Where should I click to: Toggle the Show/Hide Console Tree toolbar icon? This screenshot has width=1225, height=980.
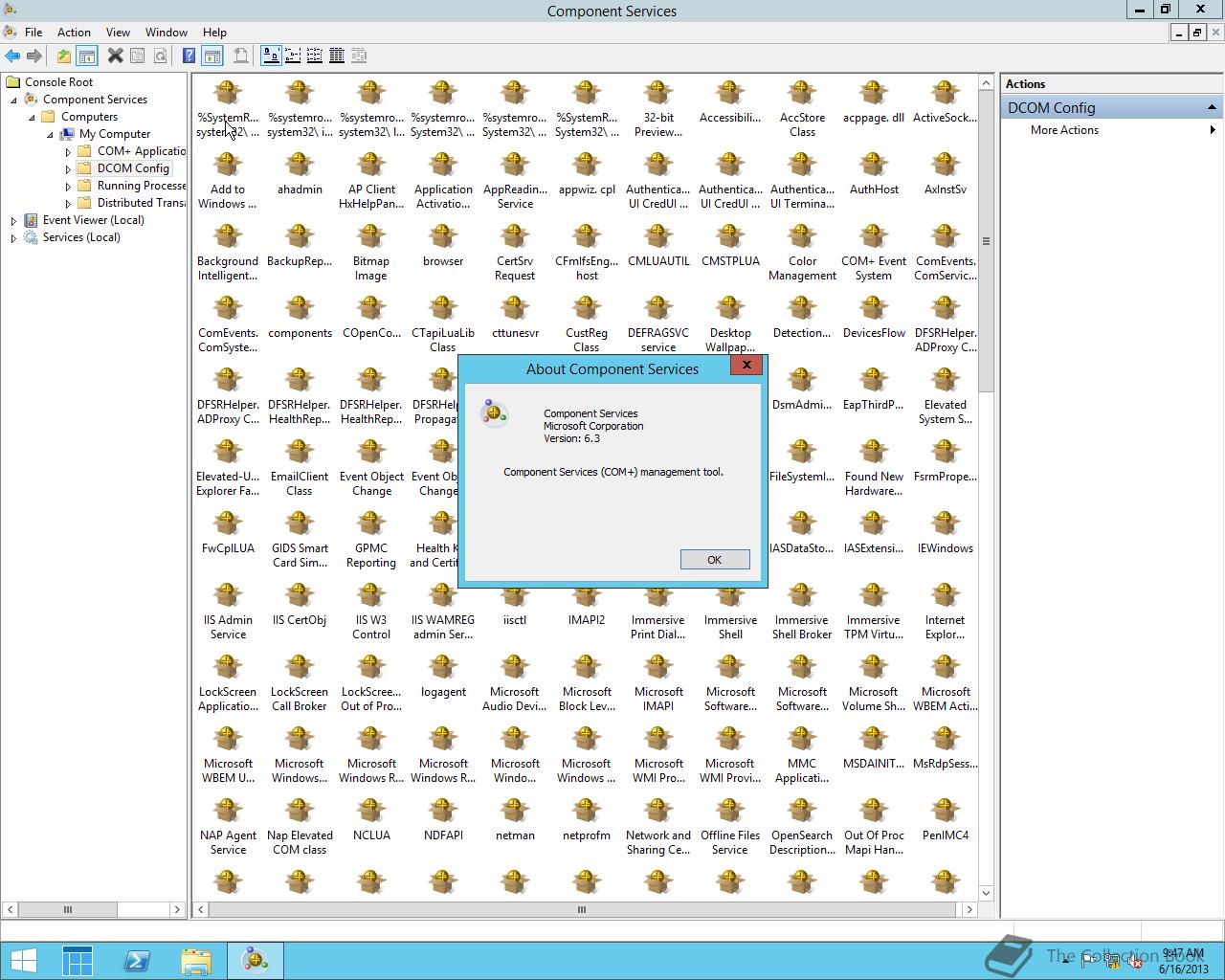(86, 56)
